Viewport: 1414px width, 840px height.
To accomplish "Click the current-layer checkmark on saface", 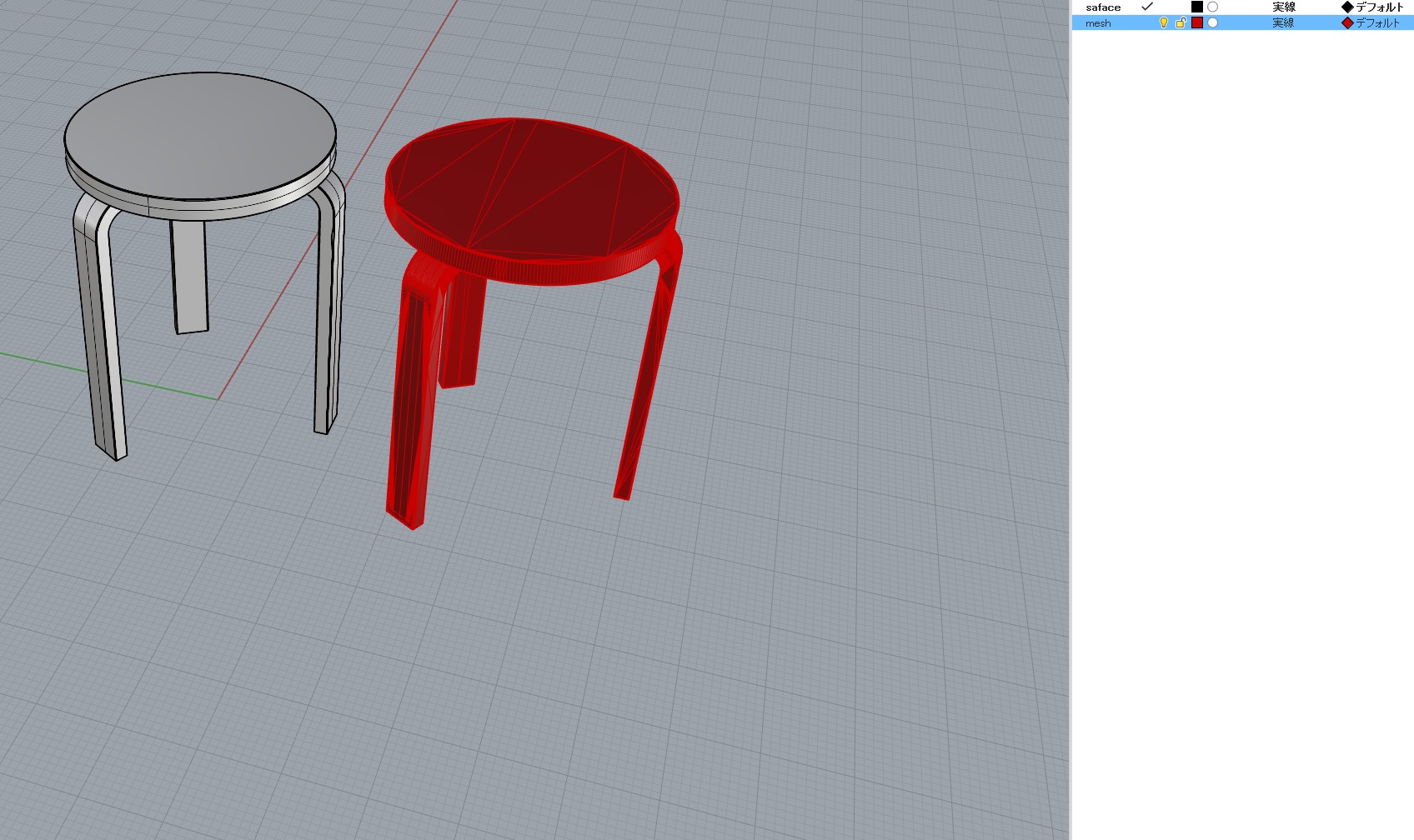I will pyautogui.click(x=1146, y=7).
